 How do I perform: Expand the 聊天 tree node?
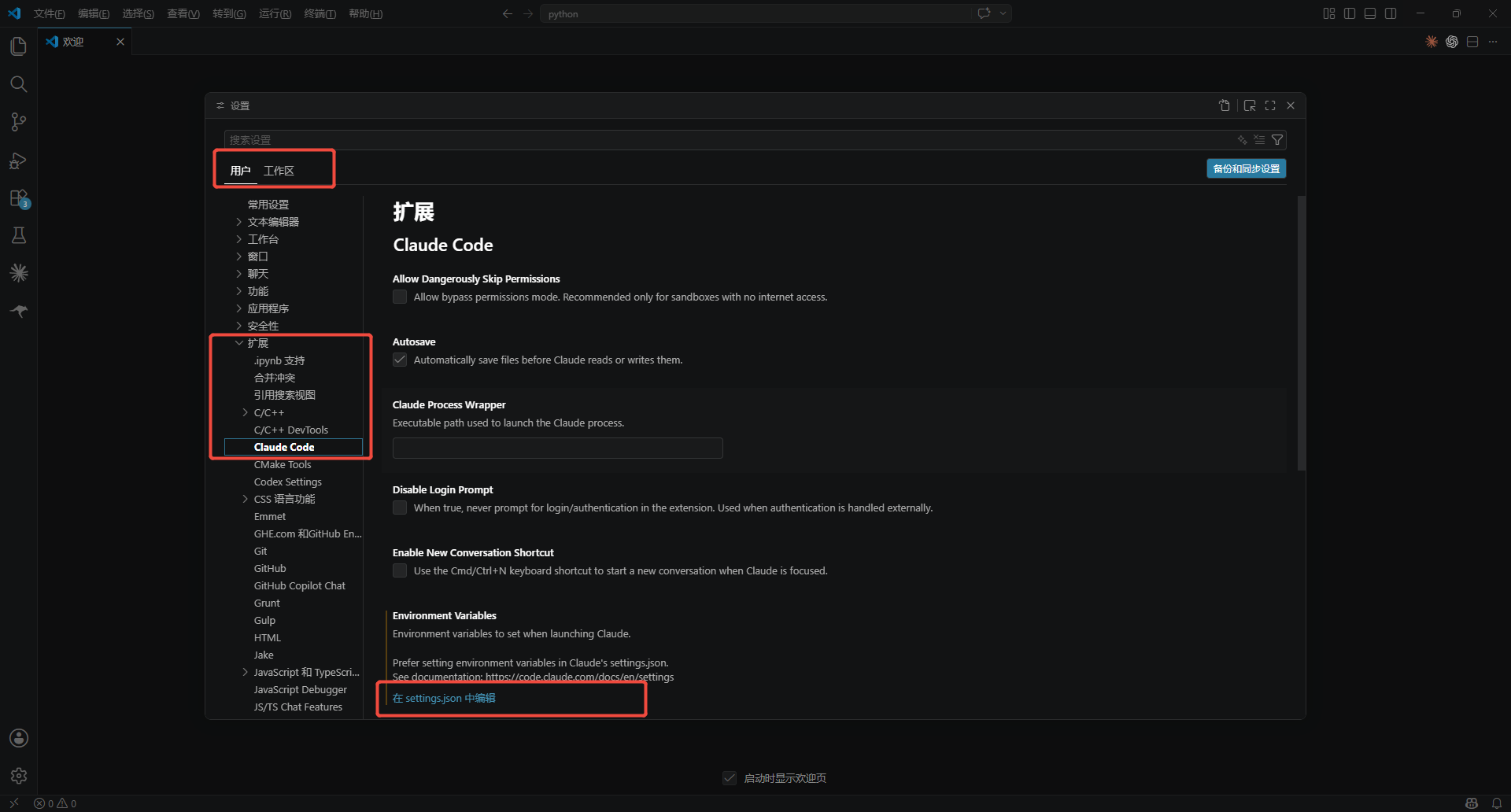click(x=239, y=274)
